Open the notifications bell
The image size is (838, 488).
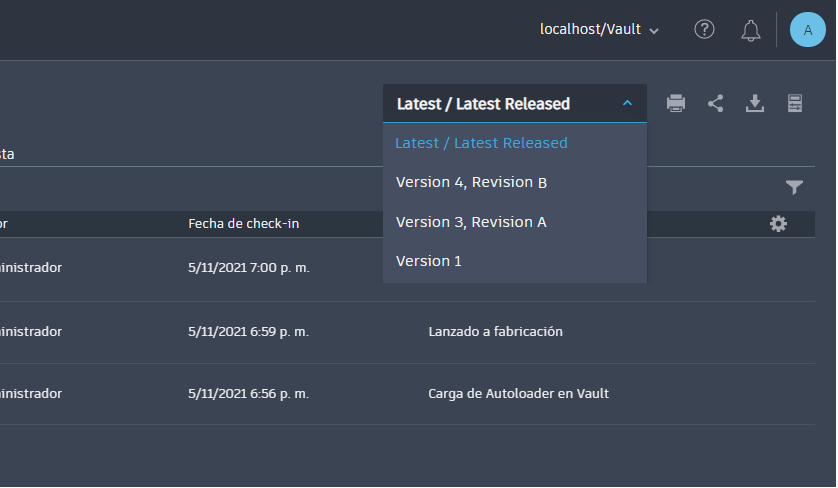coord(751,30)
